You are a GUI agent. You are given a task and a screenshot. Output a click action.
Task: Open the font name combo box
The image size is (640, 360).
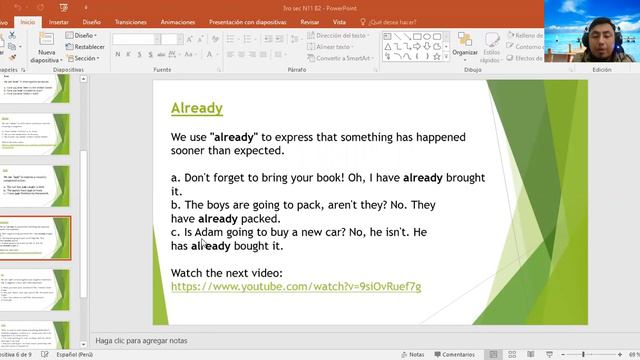coord(136,39)
